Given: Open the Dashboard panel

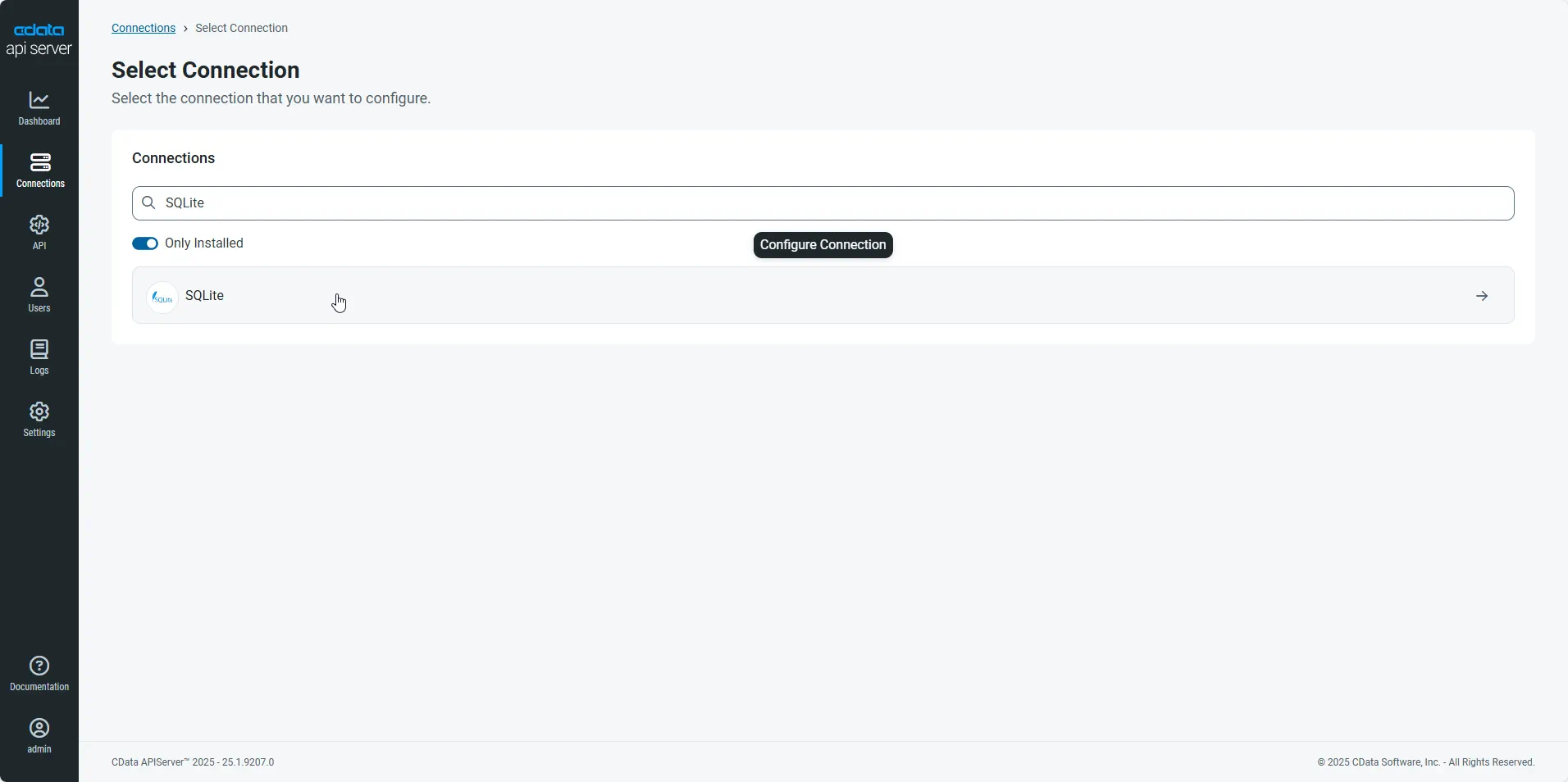Looking at the screenshot, I should point(39,109).
